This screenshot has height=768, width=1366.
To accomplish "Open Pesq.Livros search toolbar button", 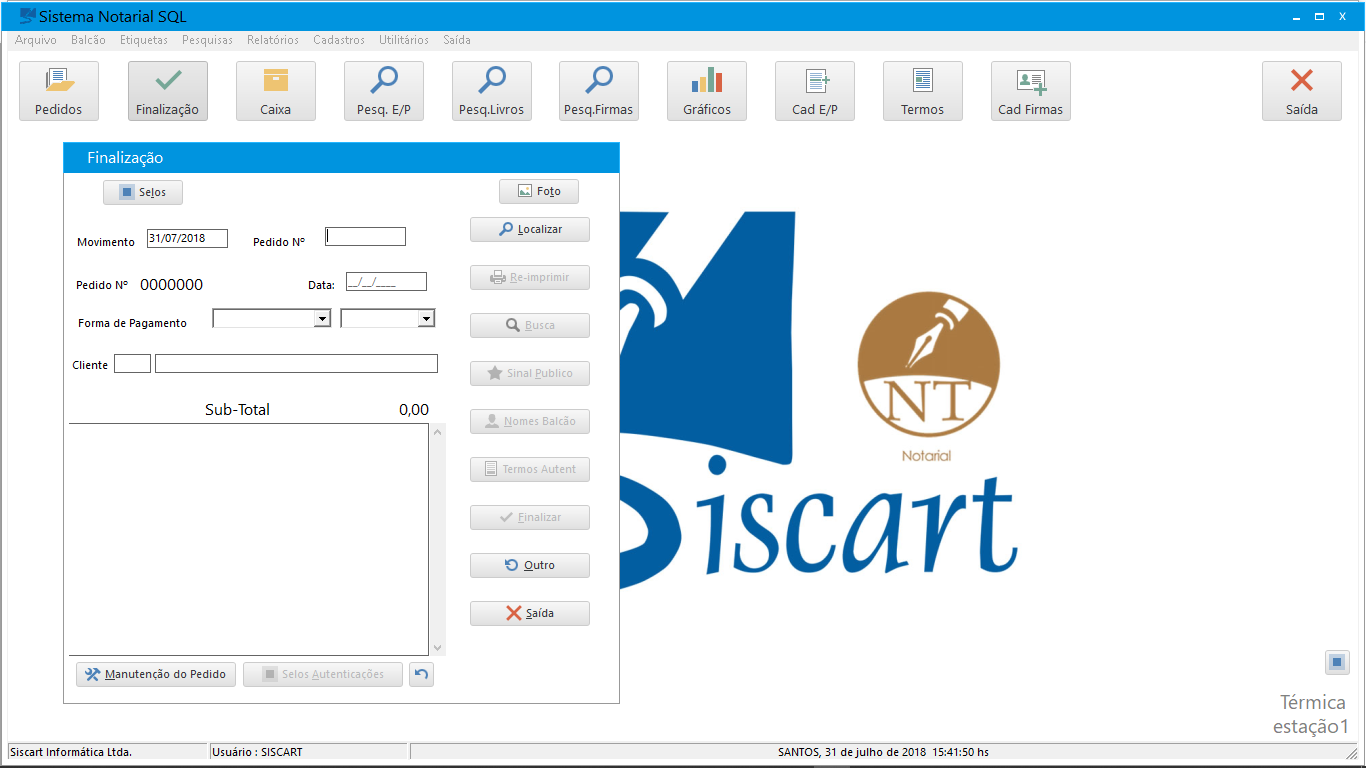I will click(x=491, y=91).
